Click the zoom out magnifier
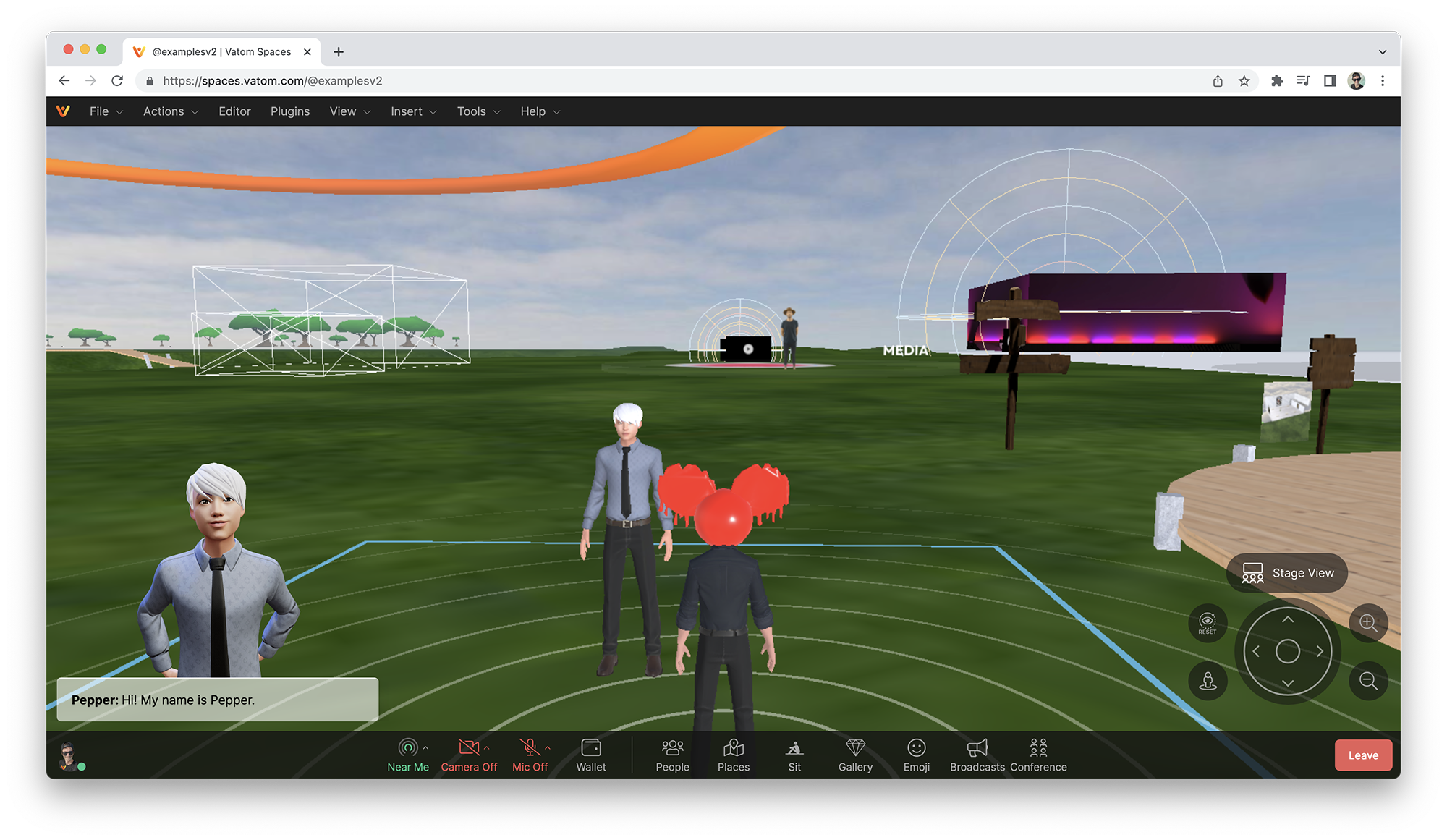Viewport: 1447px width, 840px height. point(1368,681)
